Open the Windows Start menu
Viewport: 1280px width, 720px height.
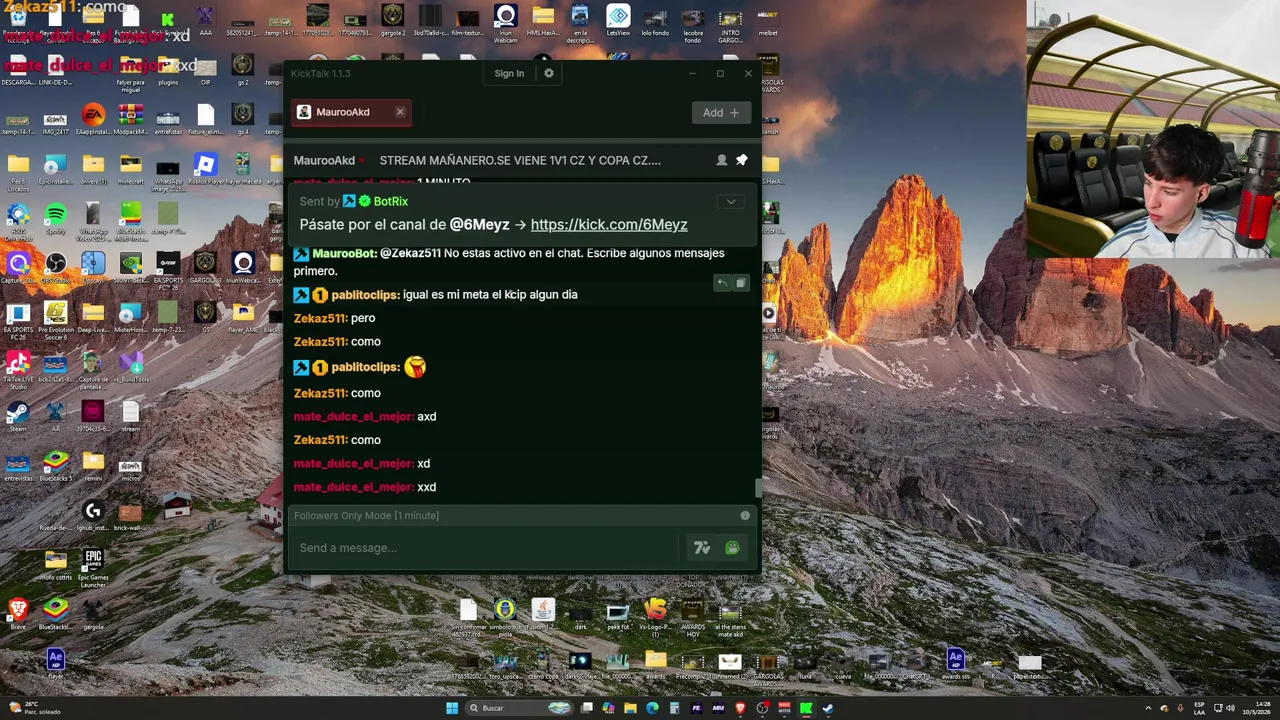452,708
